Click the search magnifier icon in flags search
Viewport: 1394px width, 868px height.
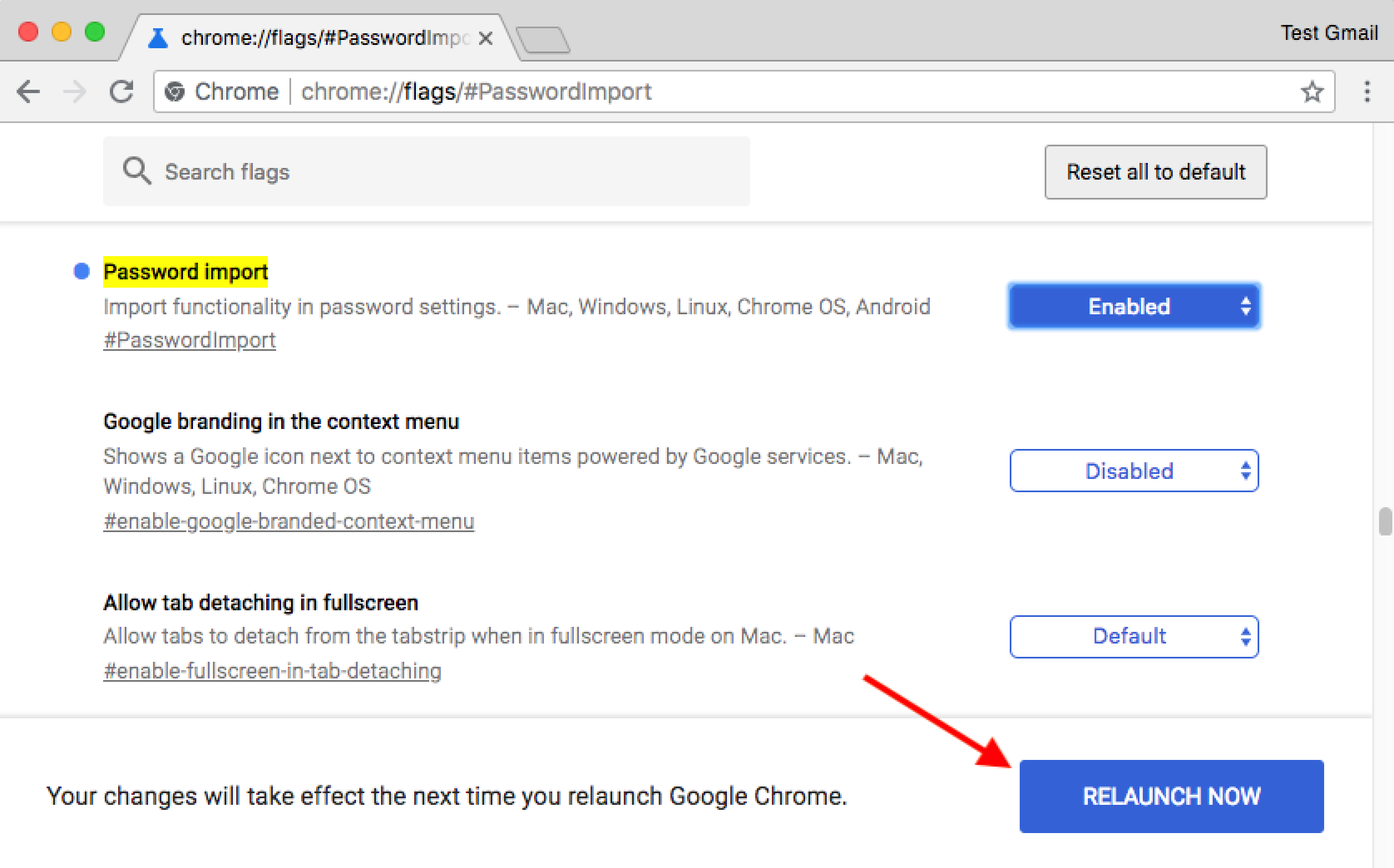136,171
